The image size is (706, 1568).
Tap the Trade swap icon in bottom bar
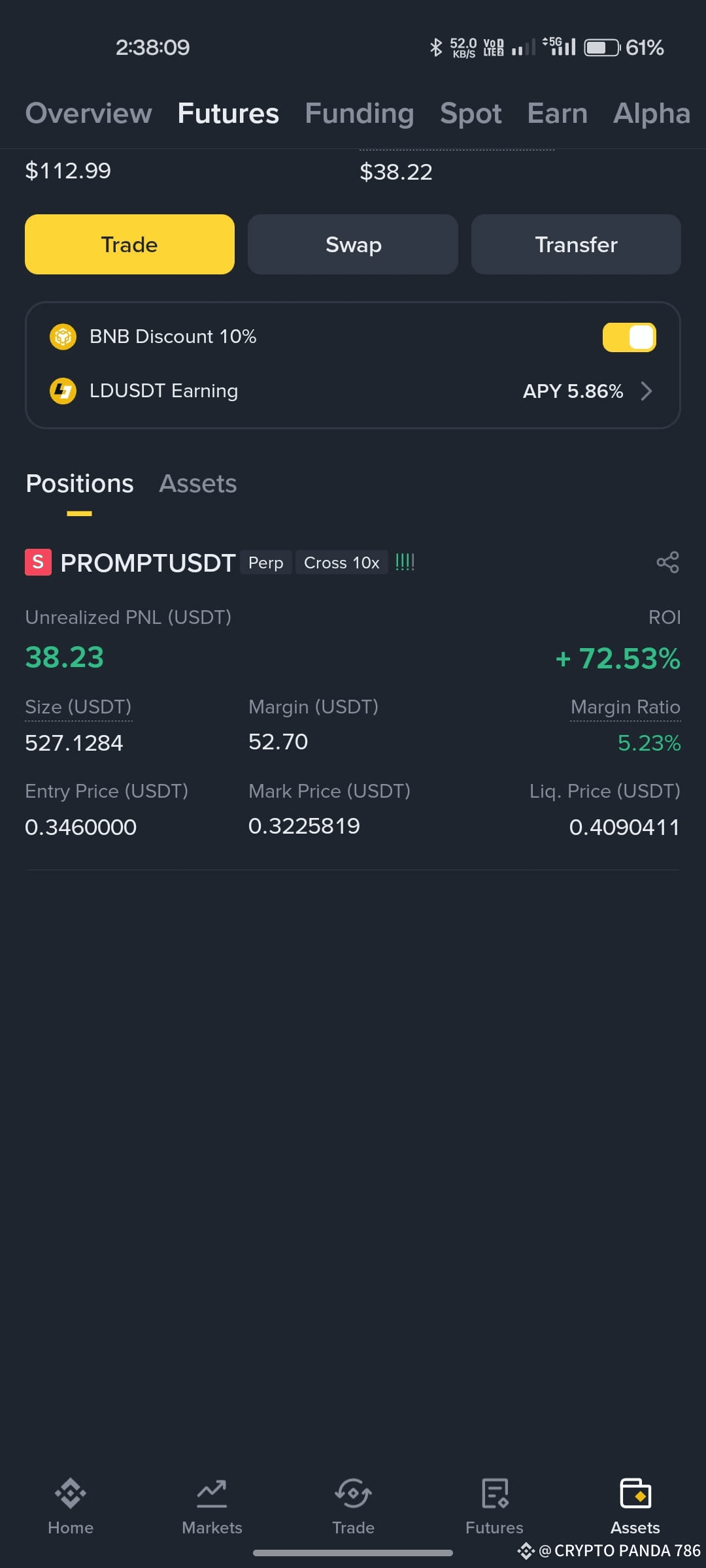(353, 1494)
